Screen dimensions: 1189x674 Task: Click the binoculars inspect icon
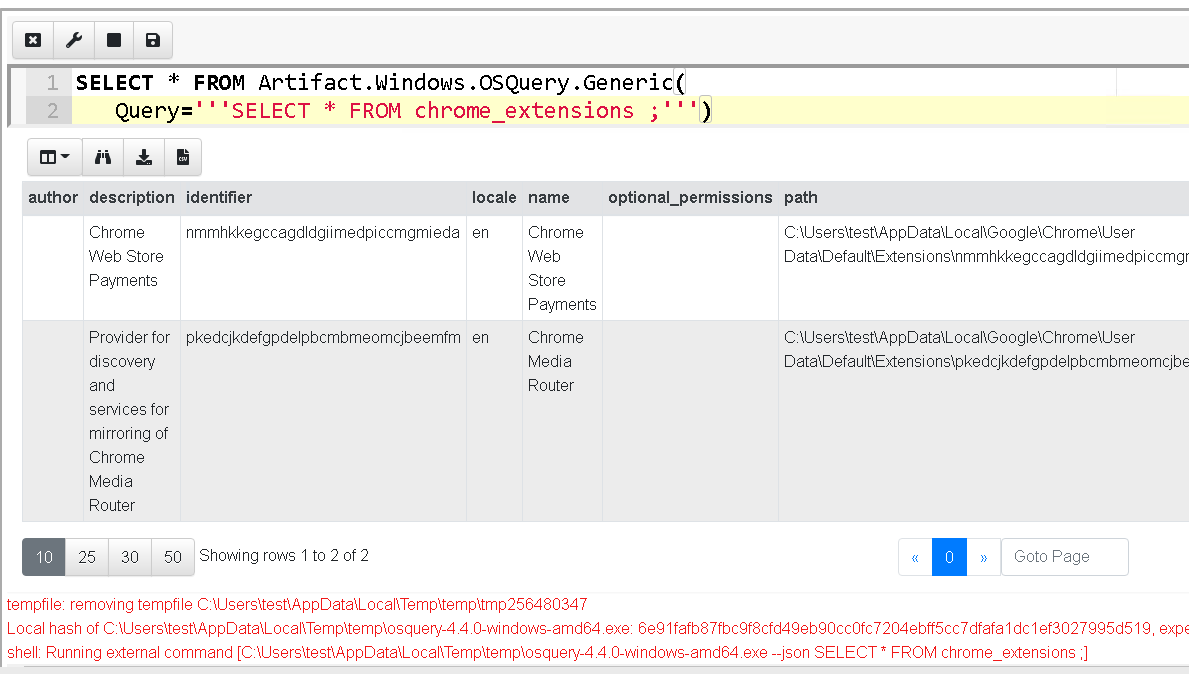(x=103, y=157)
